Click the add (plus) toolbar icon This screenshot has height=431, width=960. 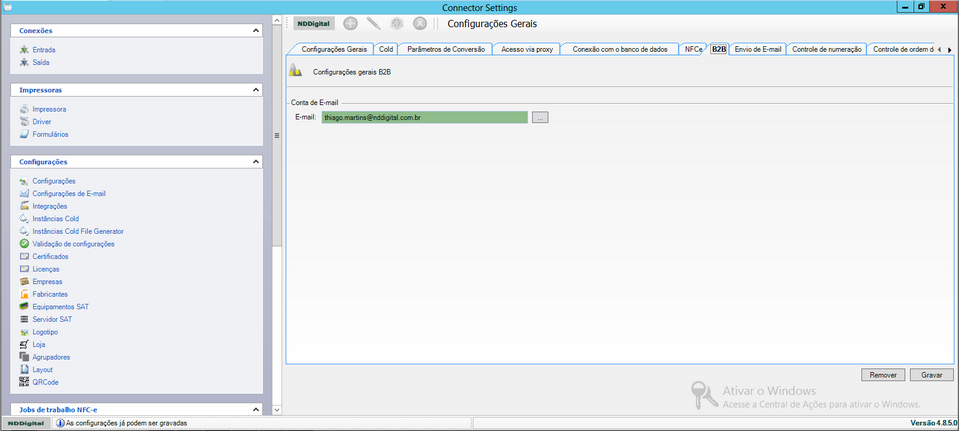(350, 24)
